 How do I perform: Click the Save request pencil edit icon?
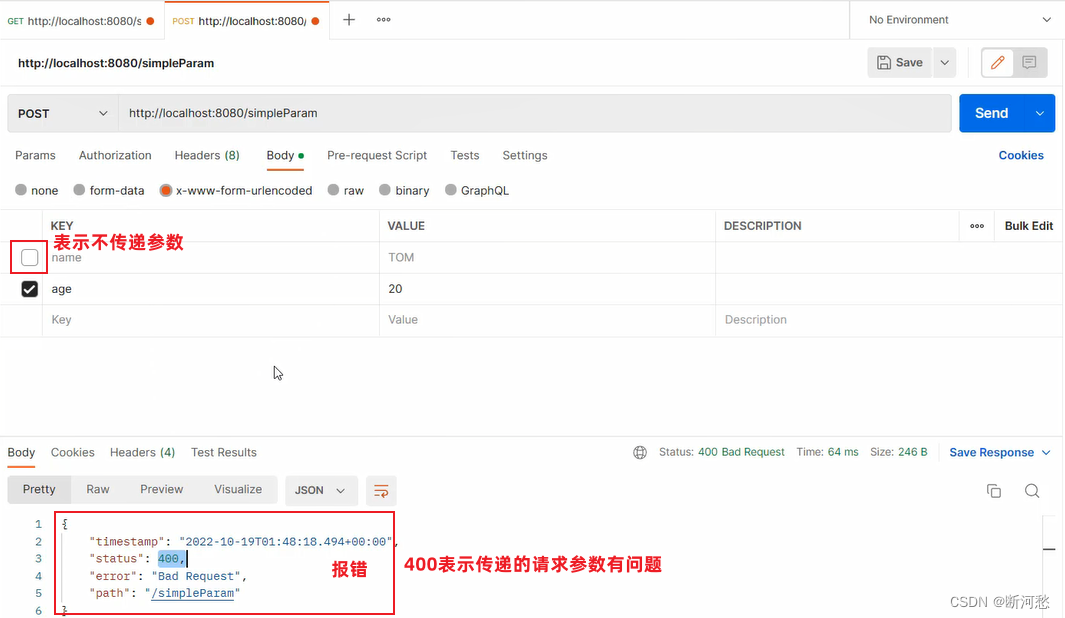tap(996, 62)
